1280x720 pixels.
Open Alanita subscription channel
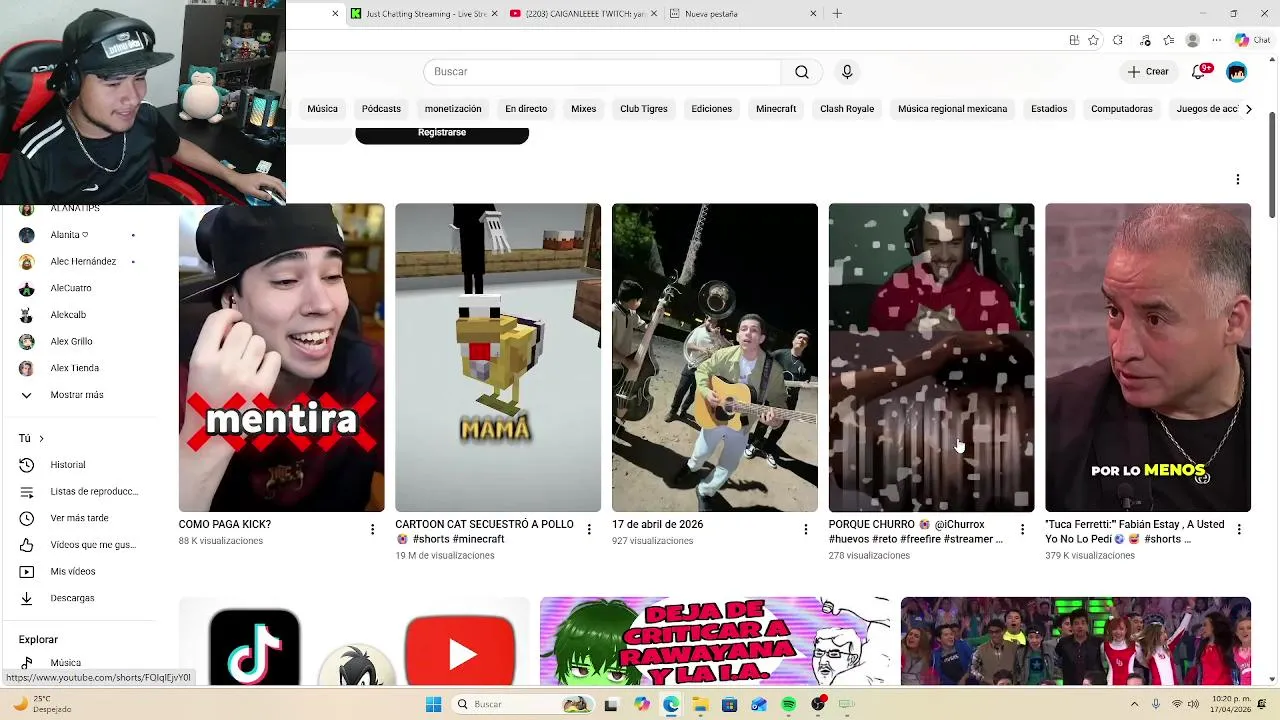tap(79, 235)
